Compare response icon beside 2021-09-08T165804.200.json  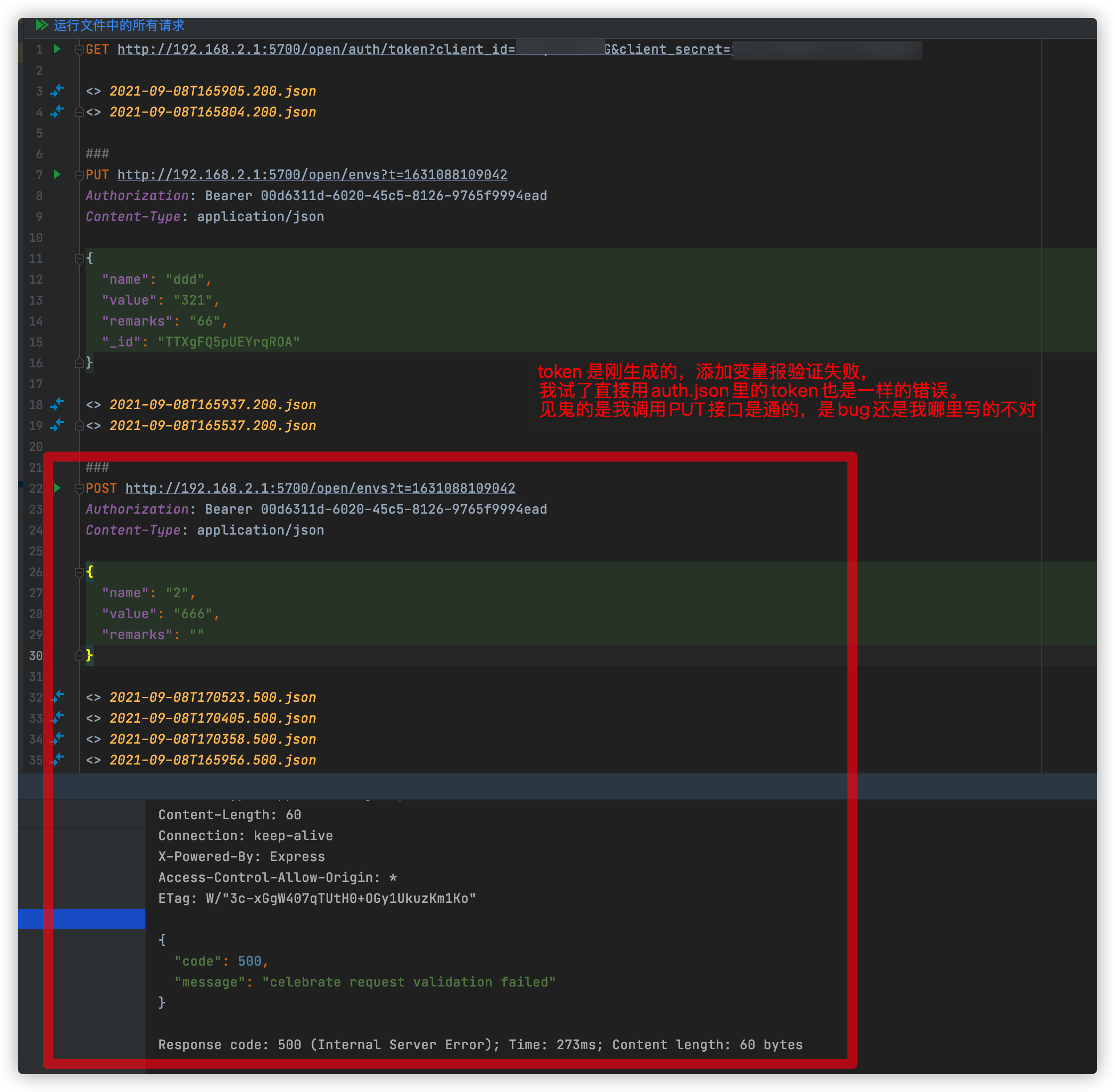tap(57, 111)
